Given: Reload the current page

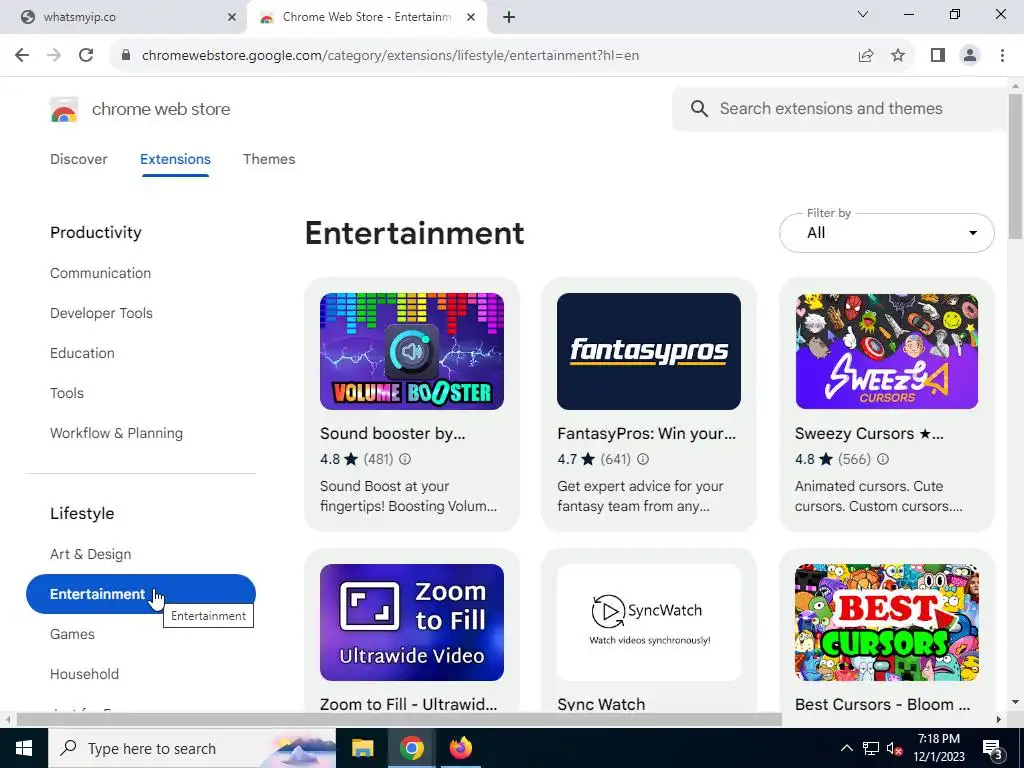Looking at the screenshot, I should (86, 56).
